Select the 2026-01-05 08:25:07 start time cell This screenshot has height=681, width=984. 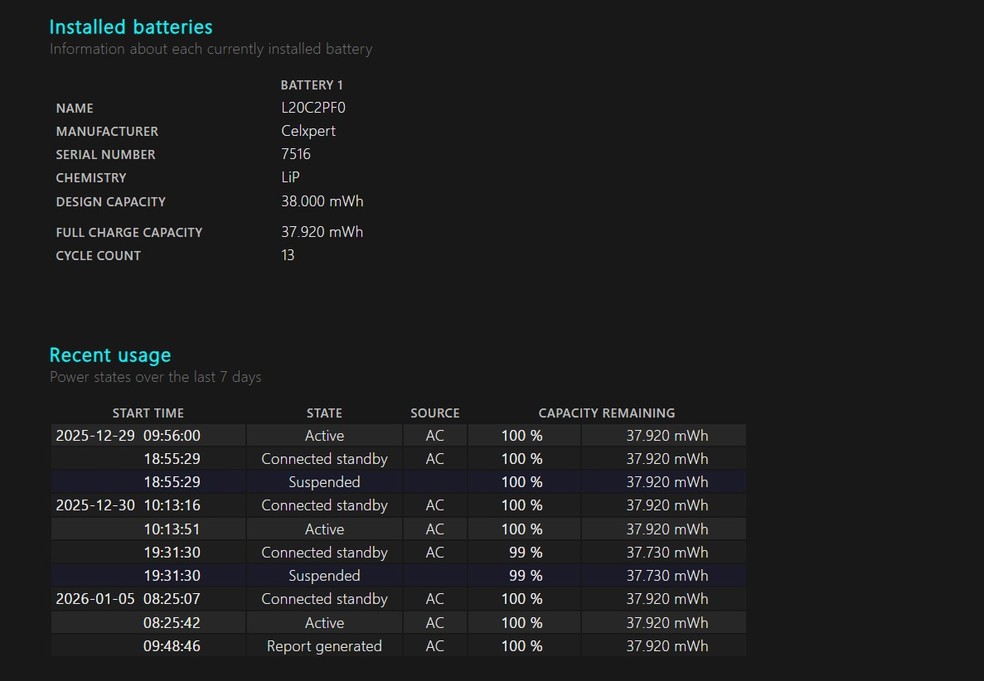coord(128,599)
